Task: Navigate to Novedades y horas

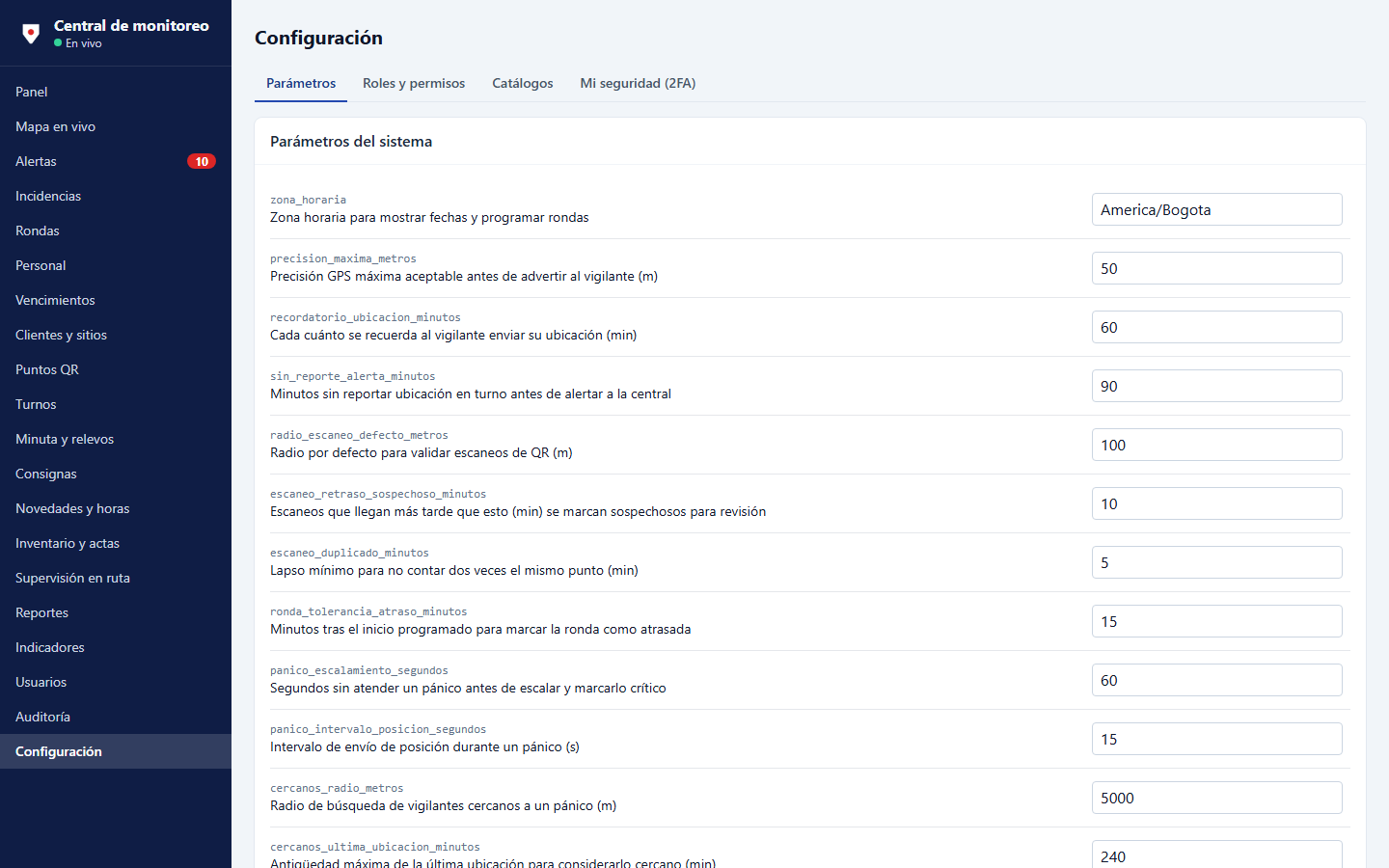Action: point(116,508)
